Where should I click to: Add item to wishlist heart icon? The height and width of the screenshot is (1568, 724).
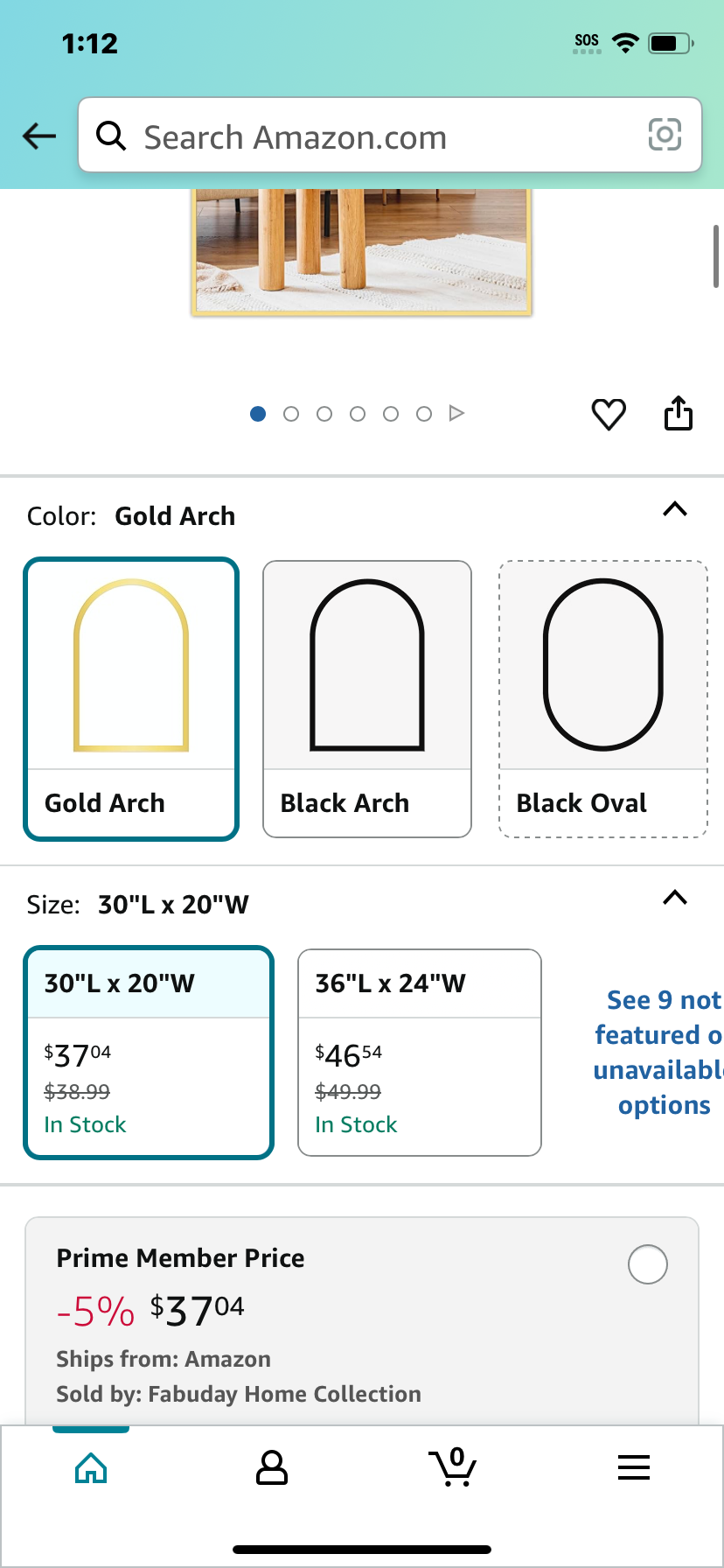pyautogui.click(x=609, y=414)
